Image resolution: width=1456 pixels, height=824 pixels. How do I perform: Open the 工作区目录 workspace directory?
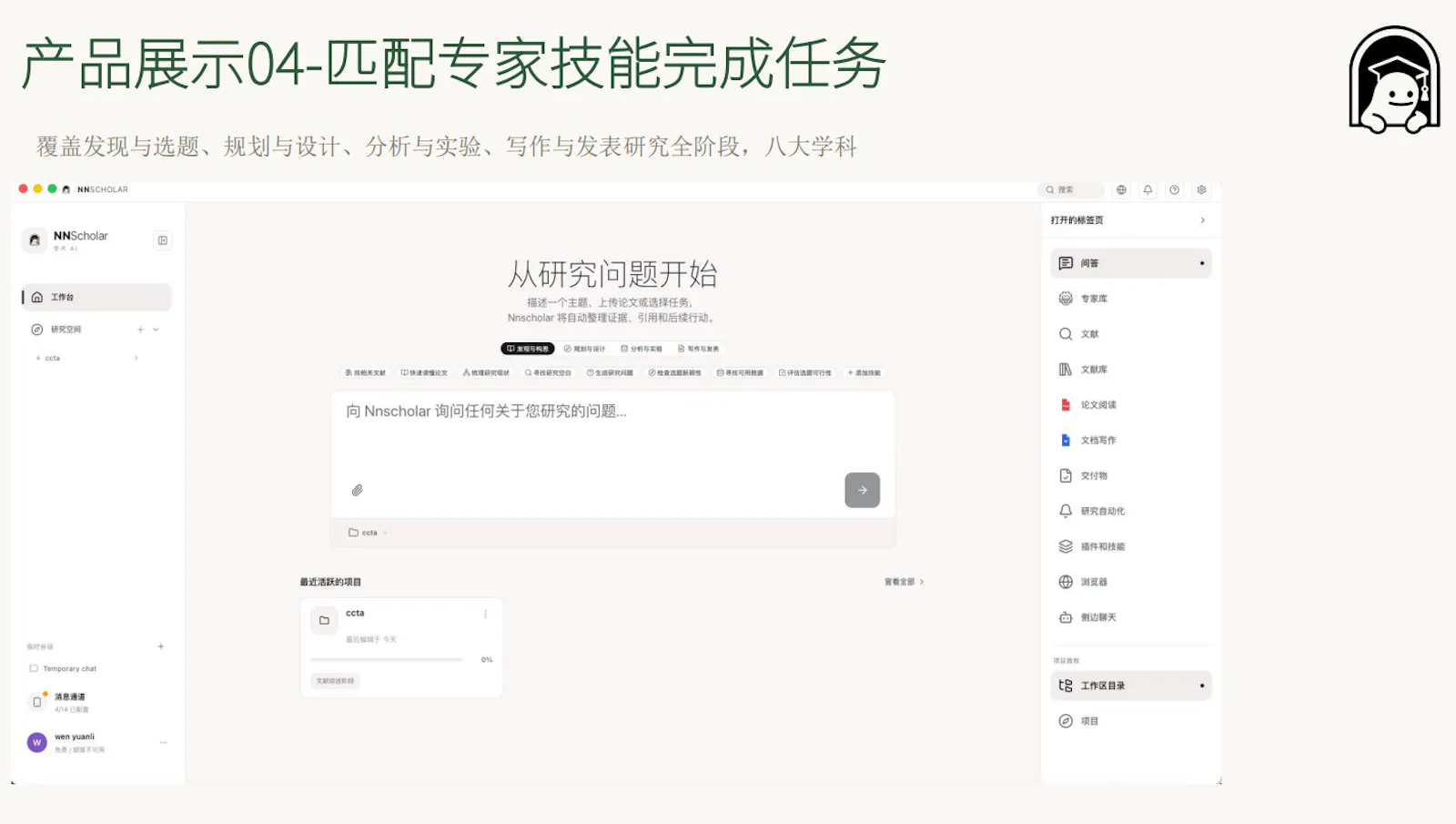tap(1130, 686)
